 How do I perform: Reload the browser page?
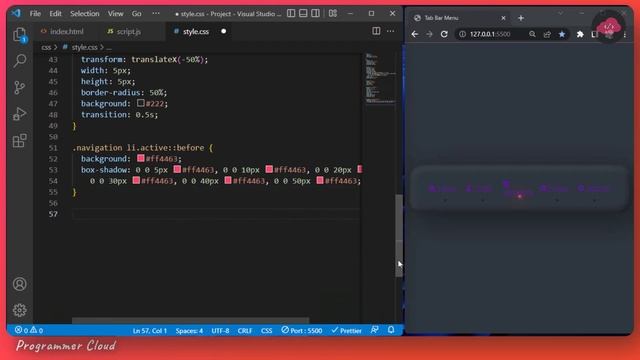click(x=444, y=34)
